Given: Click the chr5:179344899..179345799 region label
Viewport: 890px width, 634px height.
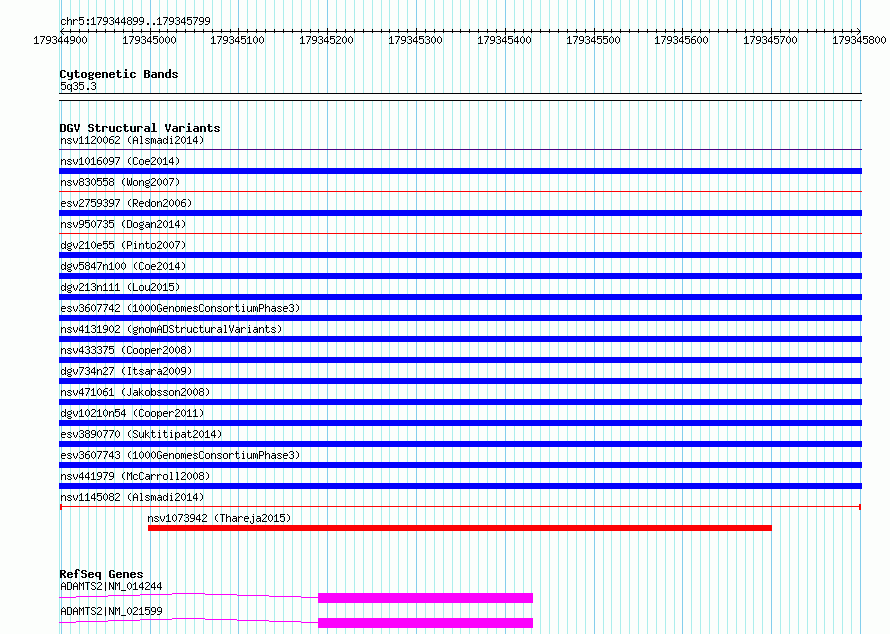Looking at the screenshot, I should 135,21.
